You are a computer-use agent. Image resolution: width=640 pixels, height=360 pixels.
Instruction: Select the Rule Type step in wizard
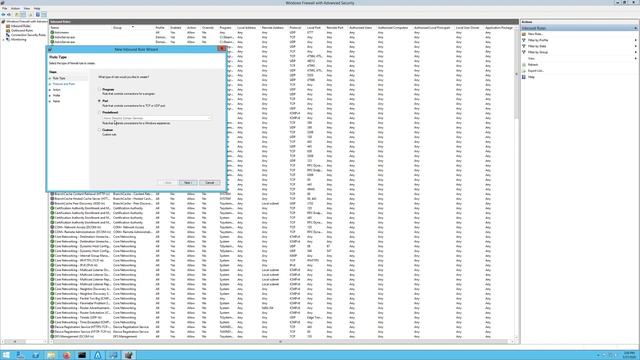59,78
